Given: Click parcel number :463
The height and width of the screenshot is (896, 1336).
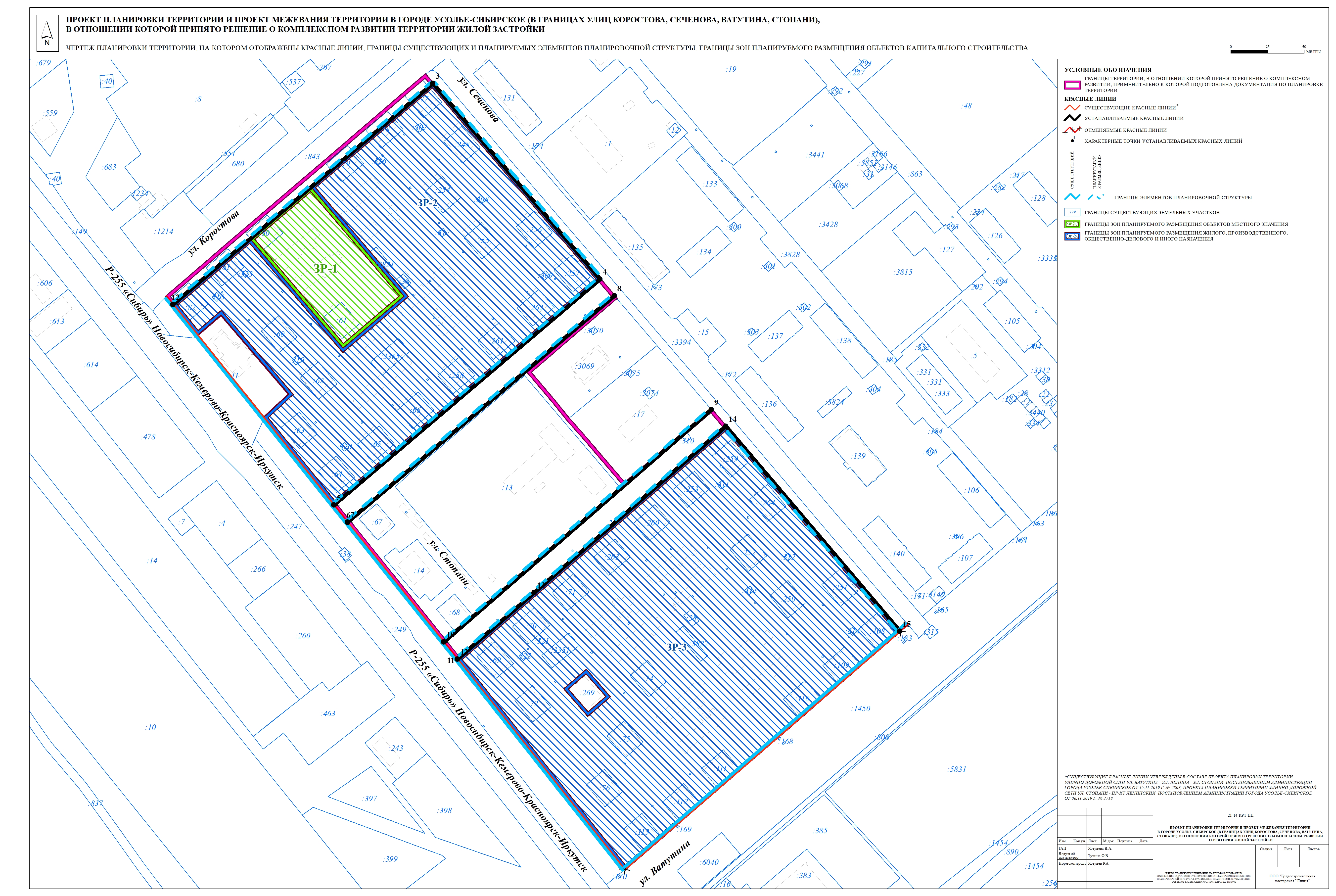Looking at the screenshot, I should click(328, 714).
